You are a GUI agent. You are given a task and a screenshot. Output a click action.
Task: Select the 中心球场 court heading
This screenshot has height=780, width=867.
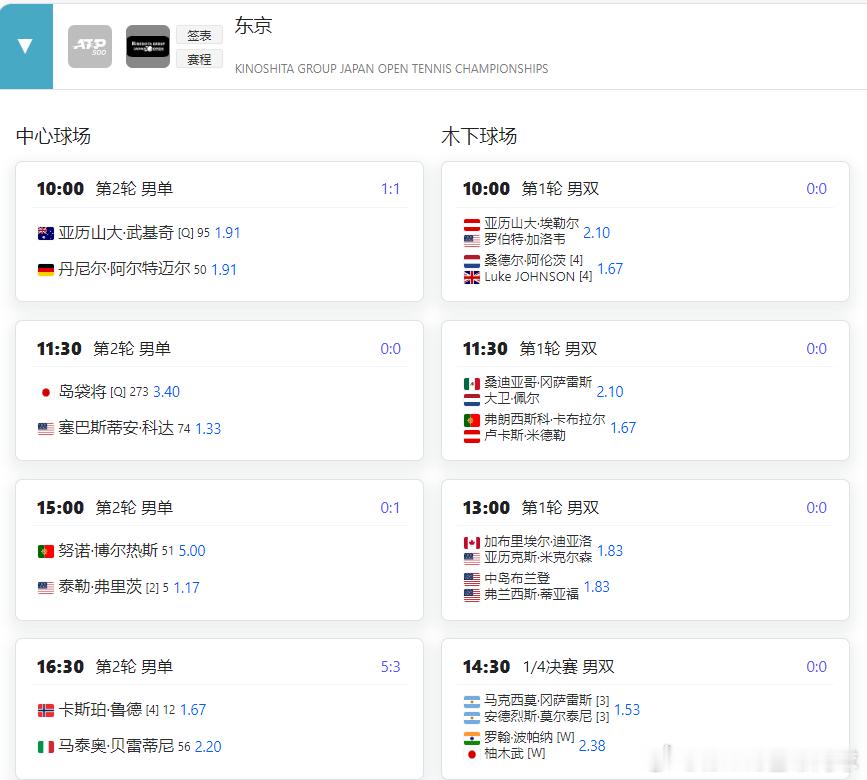point(53,136)
